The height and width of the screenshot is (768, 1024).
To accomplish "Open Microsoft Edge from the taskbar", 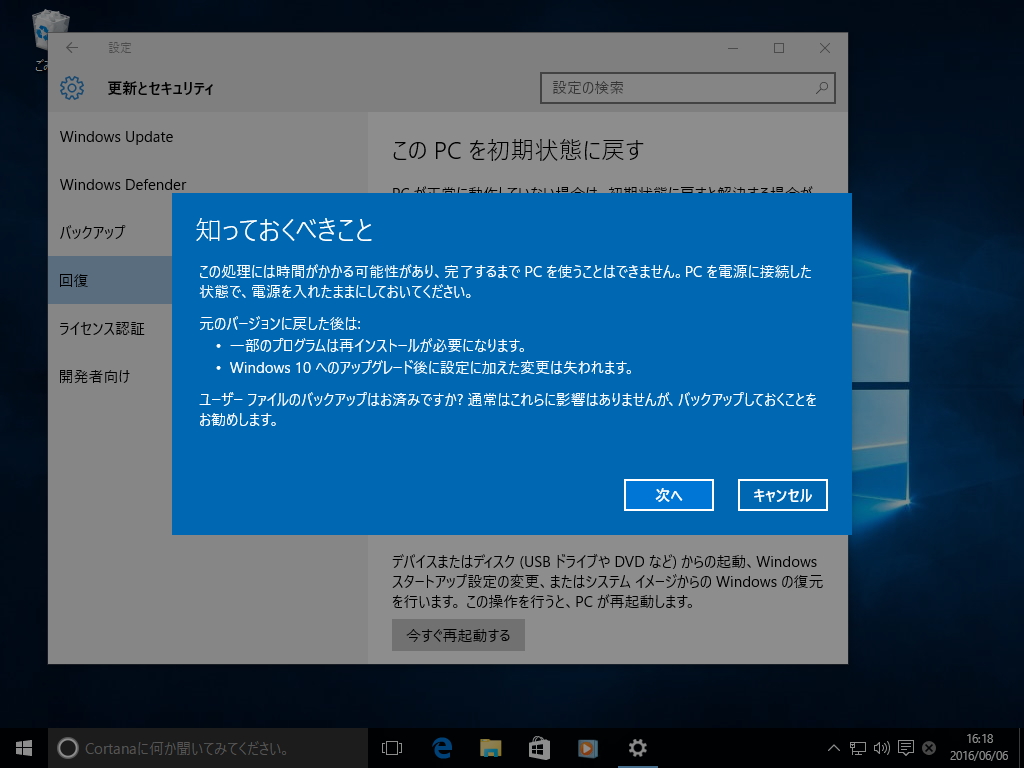I will tap(440, 747).
